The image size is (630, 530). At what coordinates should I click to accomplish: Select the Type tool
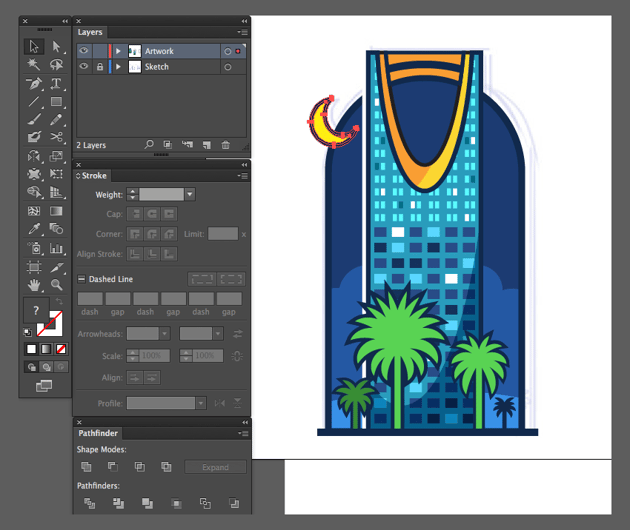point(56,84)
